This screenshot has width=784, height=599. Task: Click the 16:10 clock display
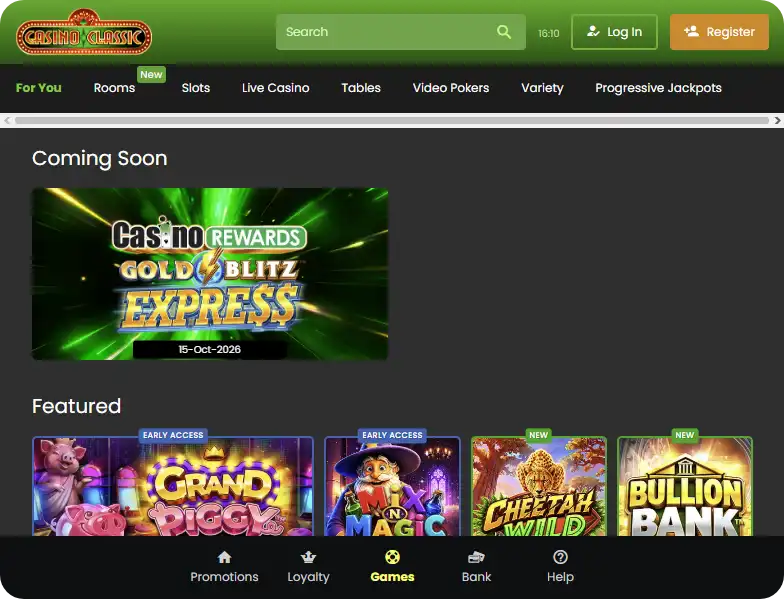(x=548, y=34)
